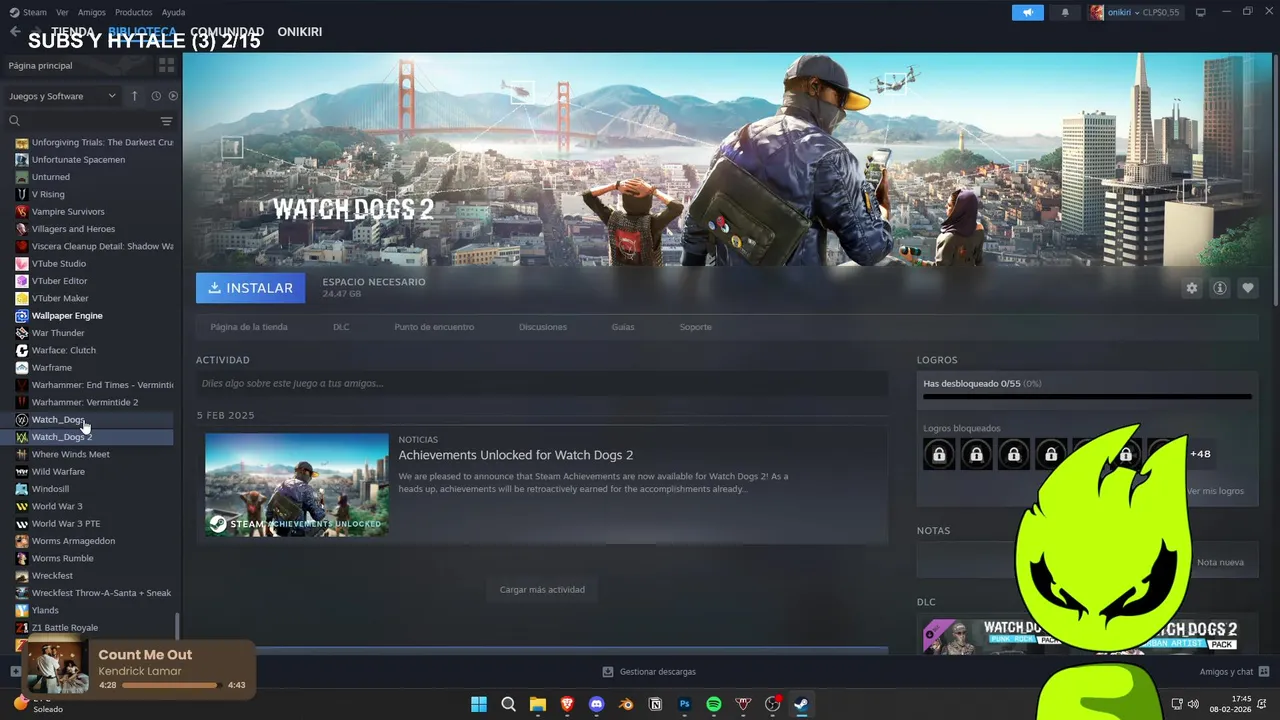Screen dimensions: 1280x720
Task: Click the library search magnifier icon
Action: point(14,121)
